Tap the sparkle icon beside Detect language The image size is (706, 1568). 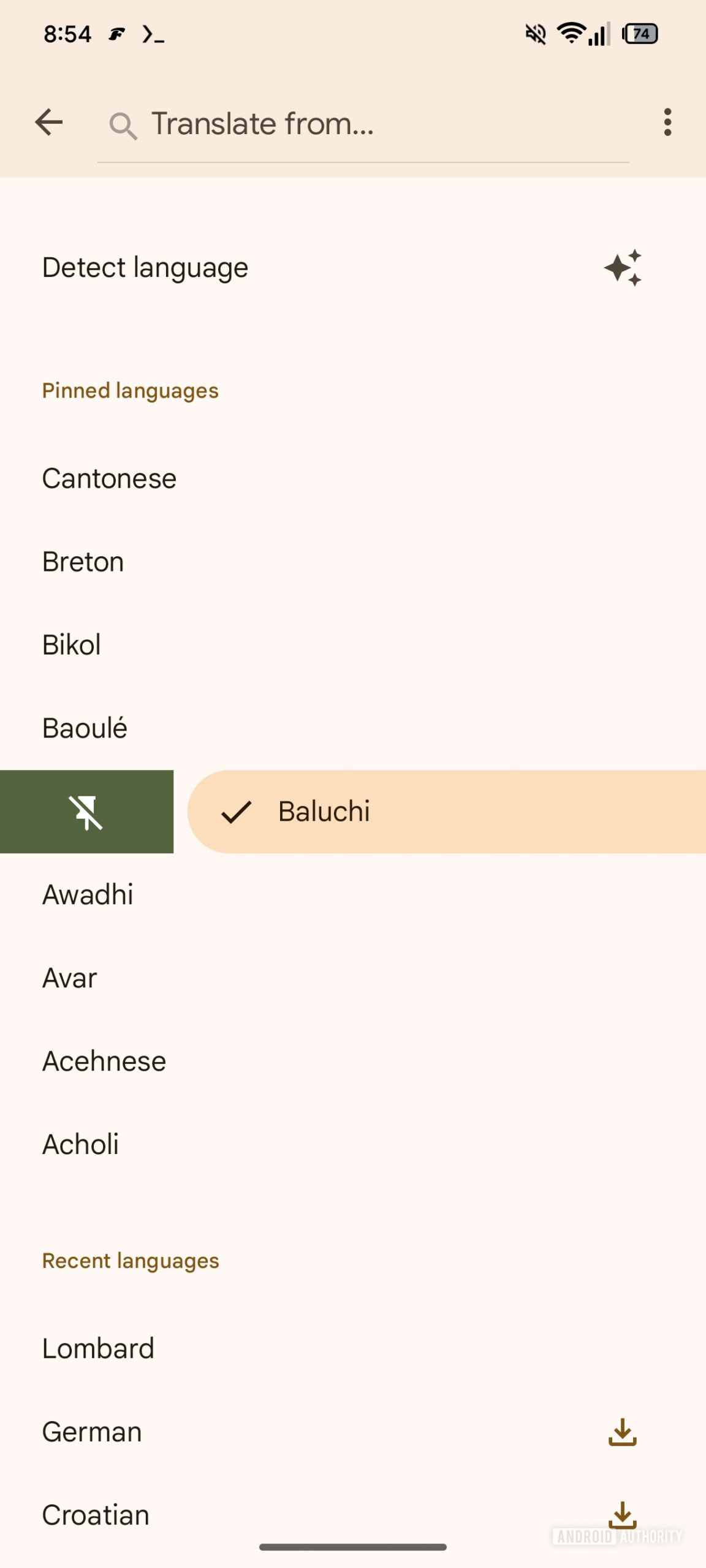pyautogui.click(x=623, y=268)
